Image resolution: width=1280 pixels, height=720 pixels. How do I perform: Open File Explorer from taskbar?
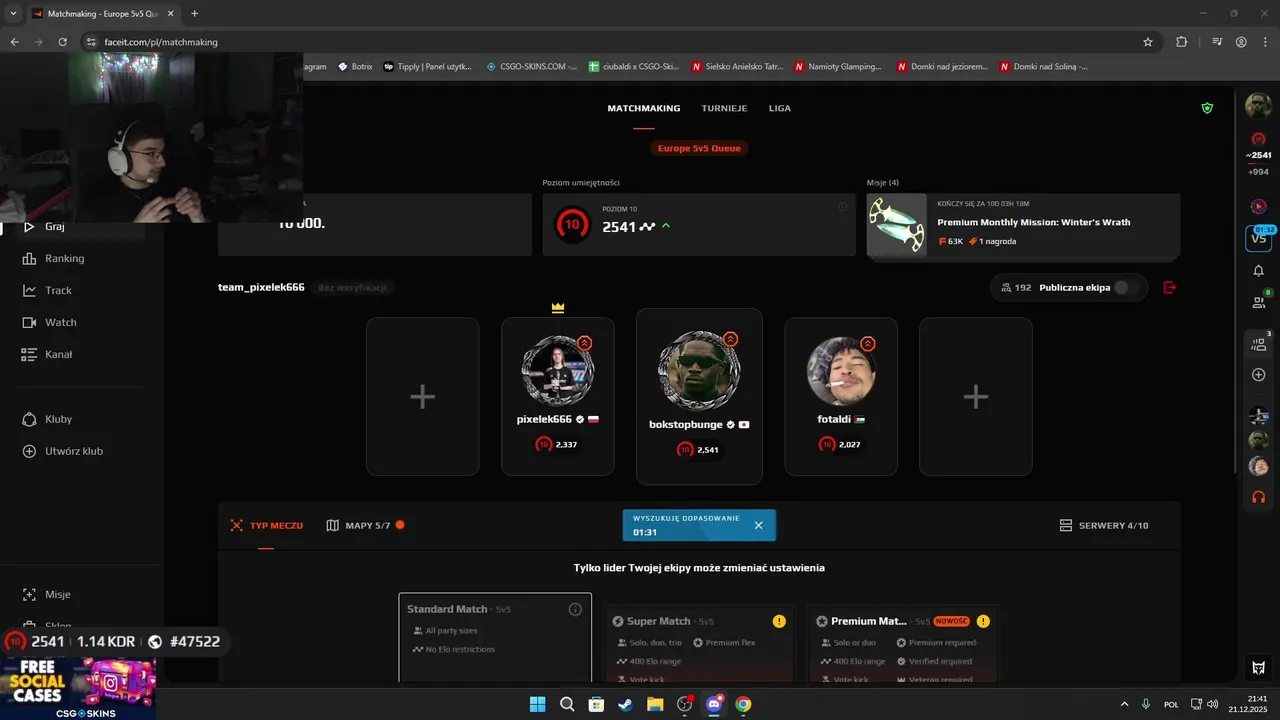point(655,704)
